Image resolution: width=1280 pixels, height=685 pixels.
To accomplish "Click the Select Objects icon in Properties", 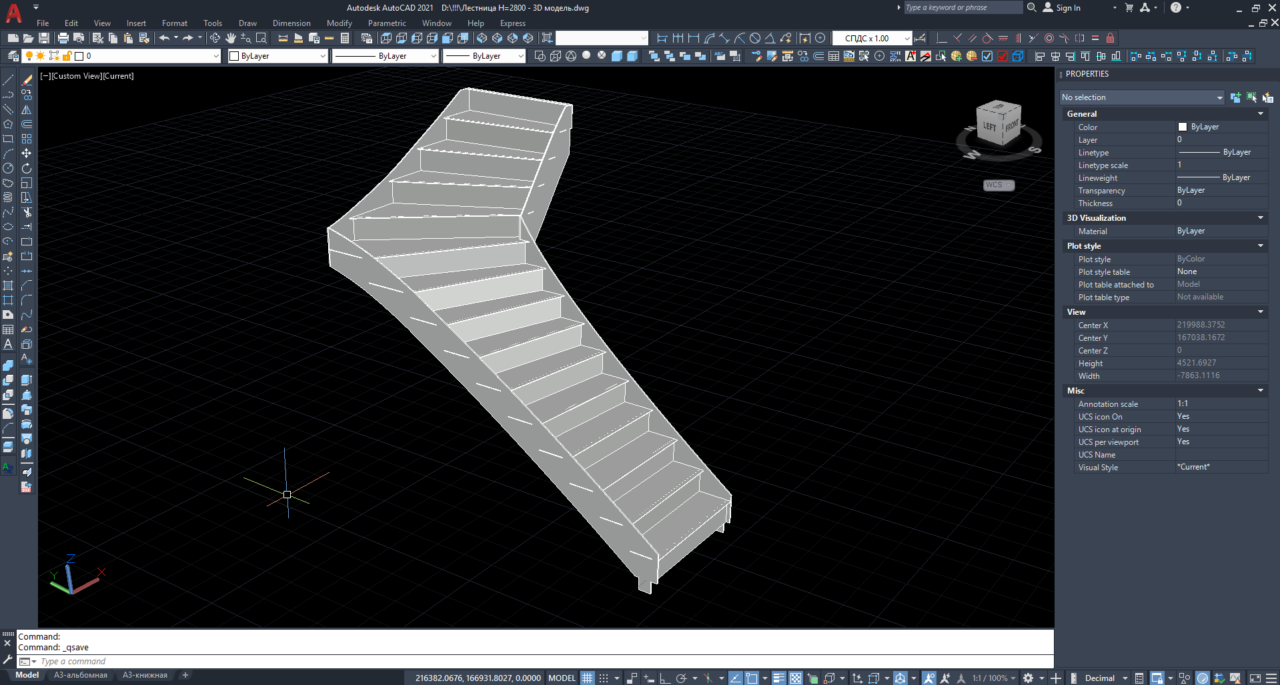I will pos(1252,97).
